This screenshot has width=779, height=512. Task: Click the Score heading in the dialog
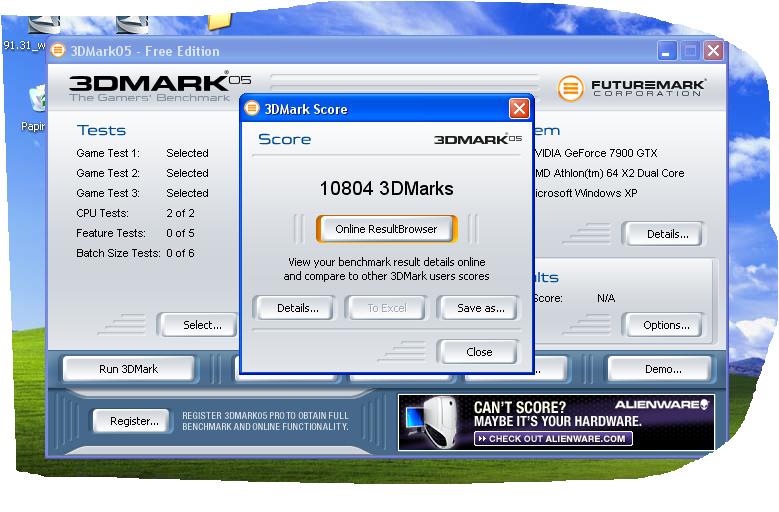(x=285, y=139)
